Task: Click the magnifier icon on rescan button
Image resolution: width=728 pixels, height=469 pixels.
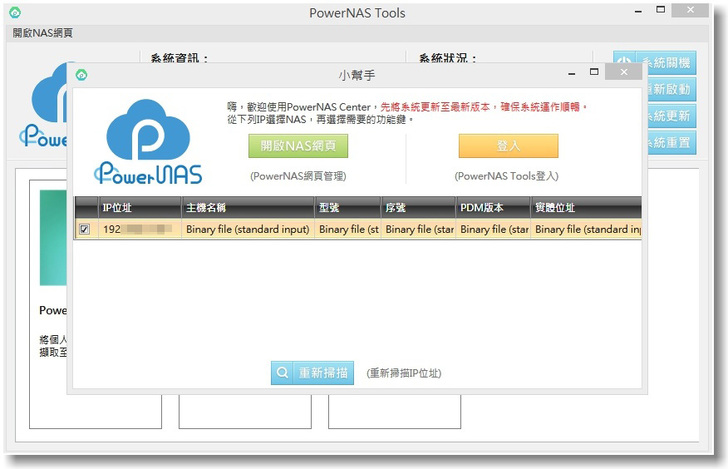Action: [282, 373]
